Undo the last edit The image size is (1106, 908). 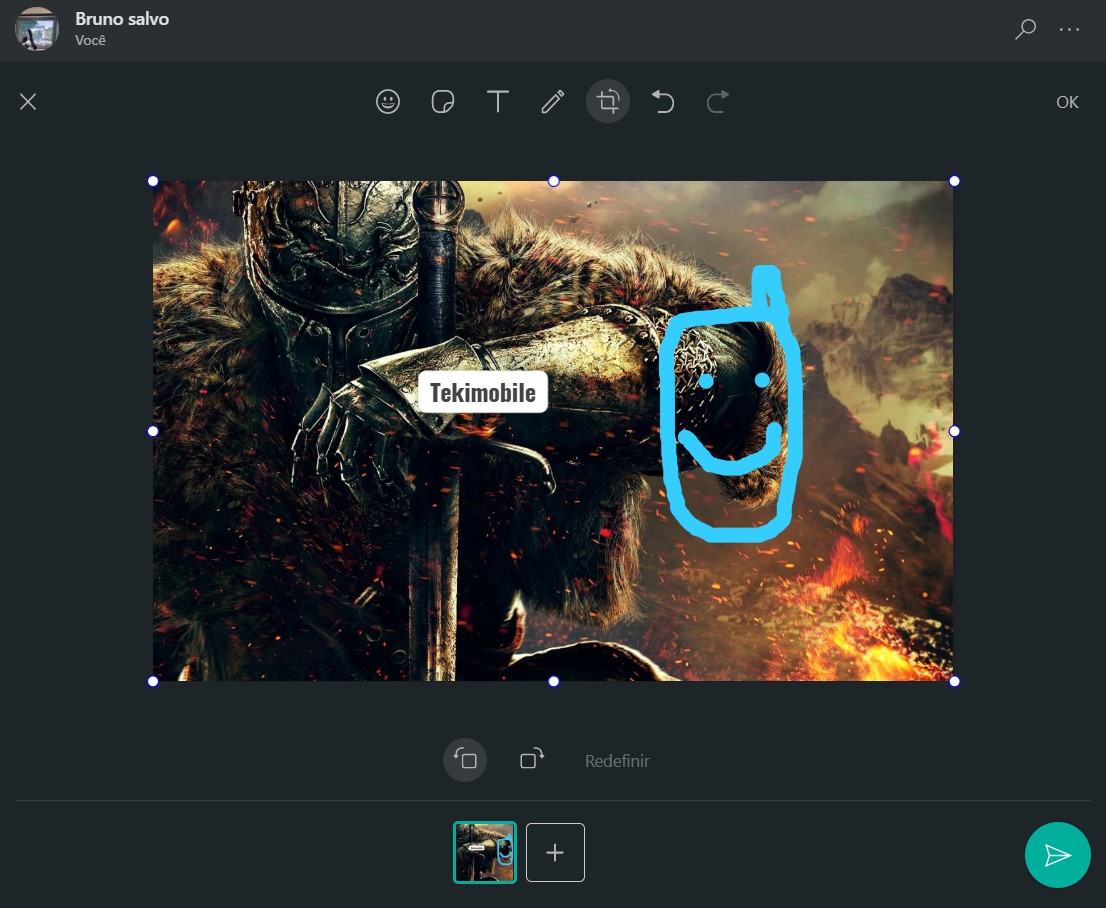[663, 102]
